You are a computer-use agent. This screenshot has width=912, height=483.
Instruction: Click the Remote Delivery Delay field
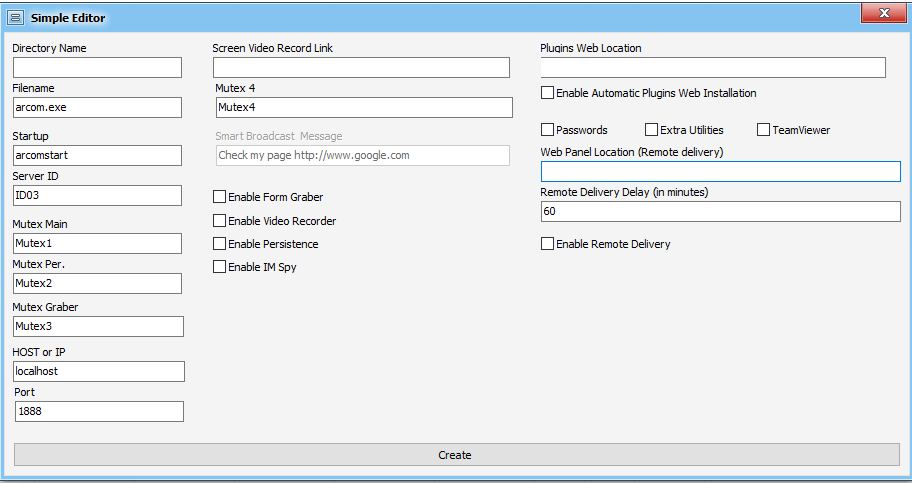(720, 211)
